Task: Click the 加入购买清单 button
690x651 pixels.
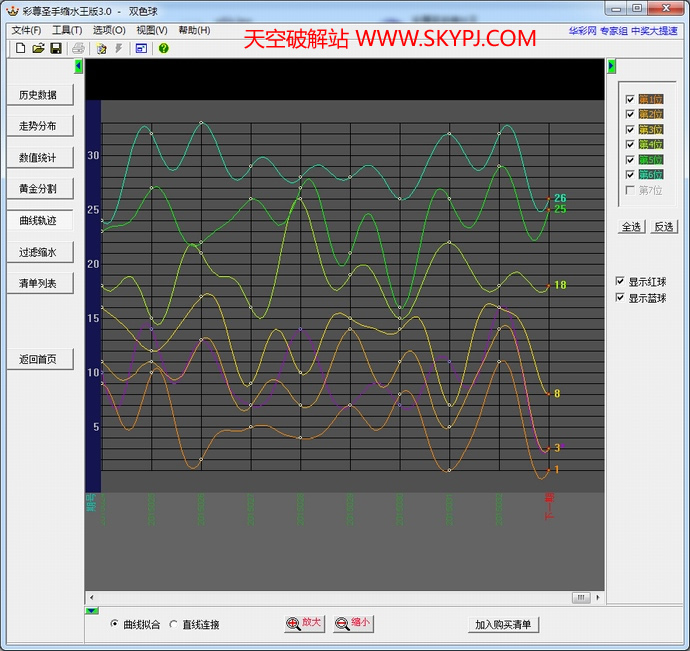Action: (503, 624)
